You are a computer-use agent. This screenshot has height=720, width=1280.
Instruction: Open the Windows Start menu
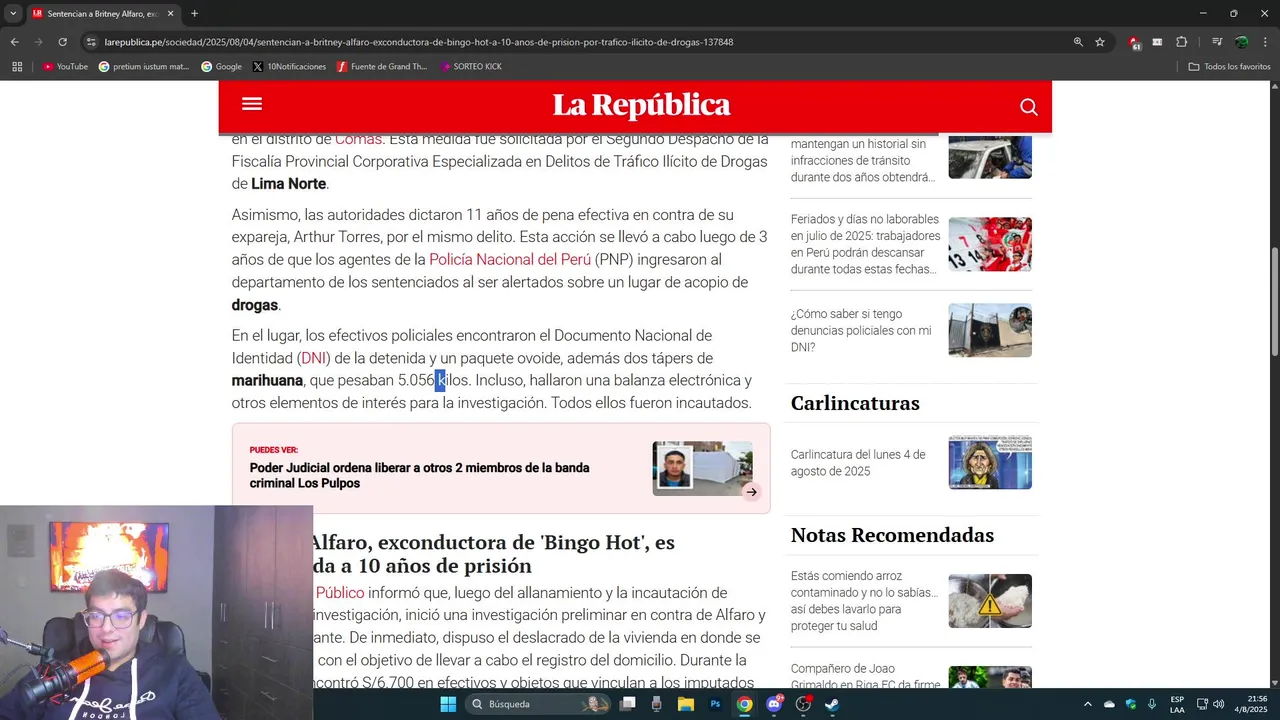pyautogui.click(x=448, y=704)
